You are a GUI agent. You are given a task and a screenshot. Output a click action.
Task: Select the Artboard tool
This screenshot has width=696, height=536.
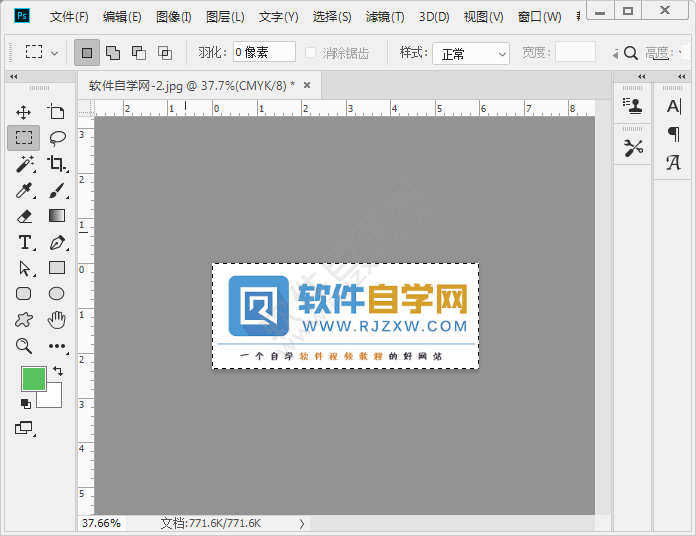(56, 112)
